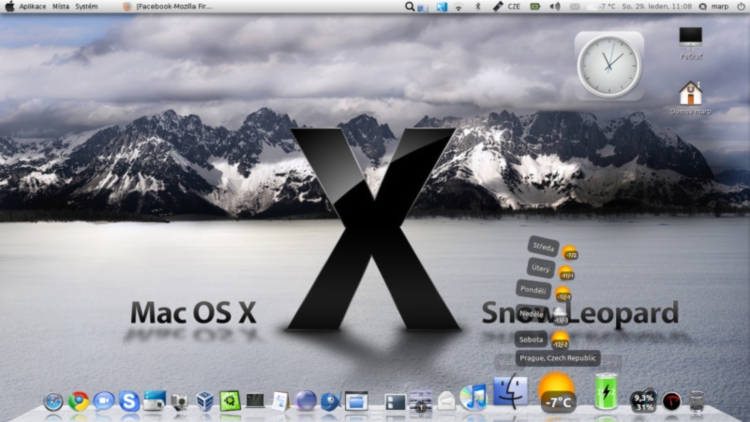Select the Středa forecast entry

[x=543, y=247]
